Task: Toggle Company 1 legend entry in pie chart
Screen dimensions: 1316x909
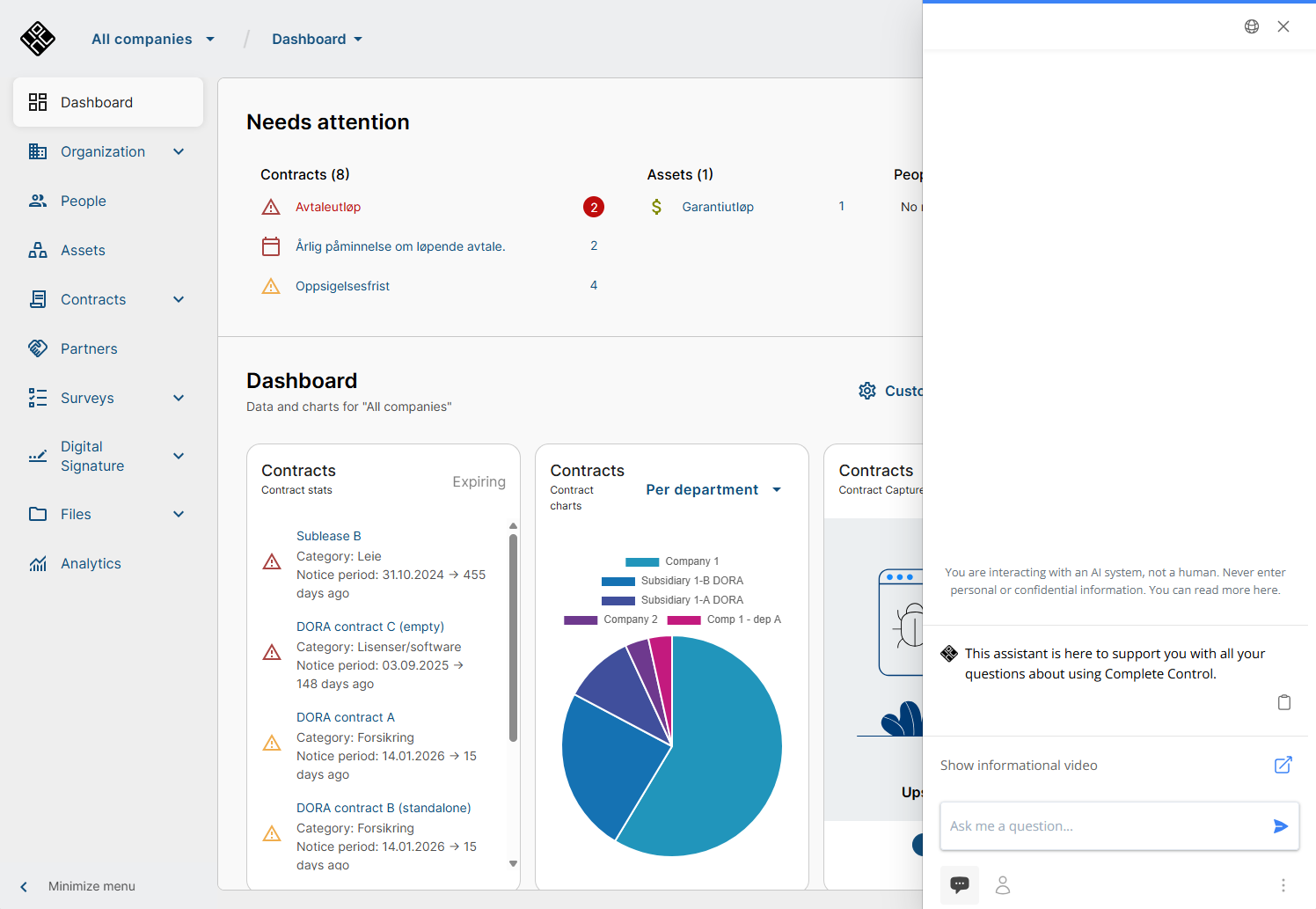Action: pos(672,561)
